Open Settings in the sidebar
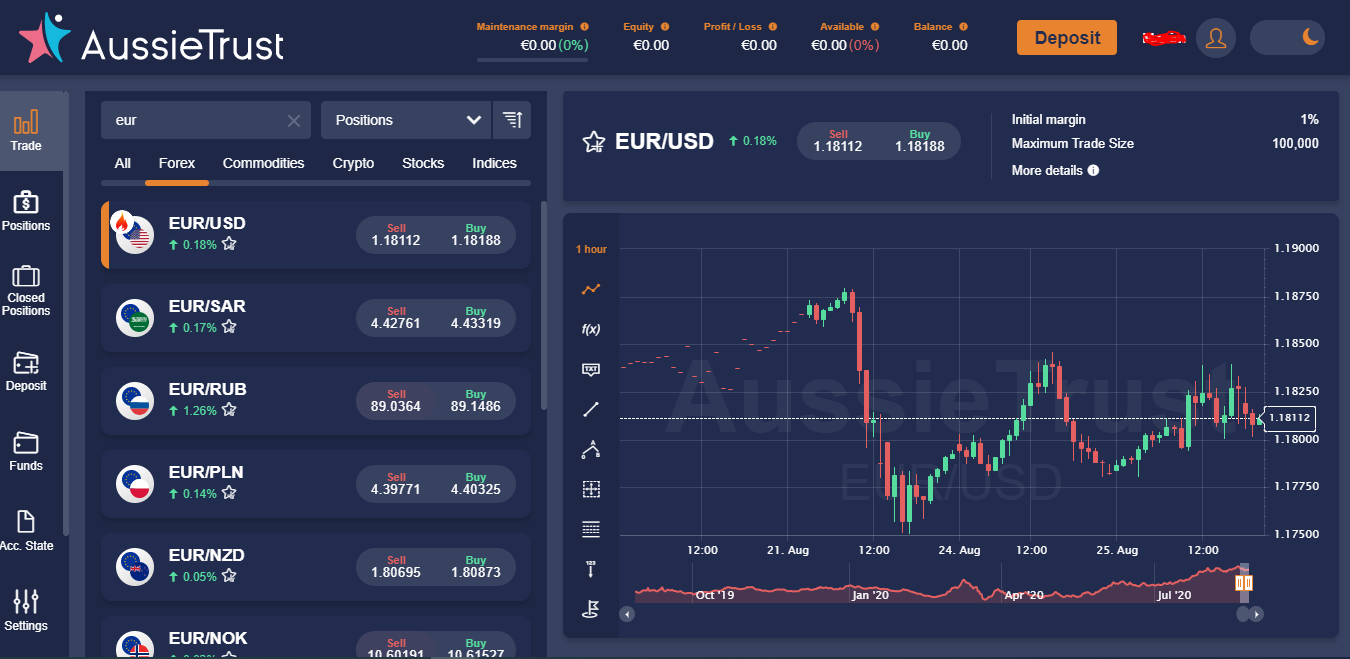Screen dimensions: 1350x659 26,611
